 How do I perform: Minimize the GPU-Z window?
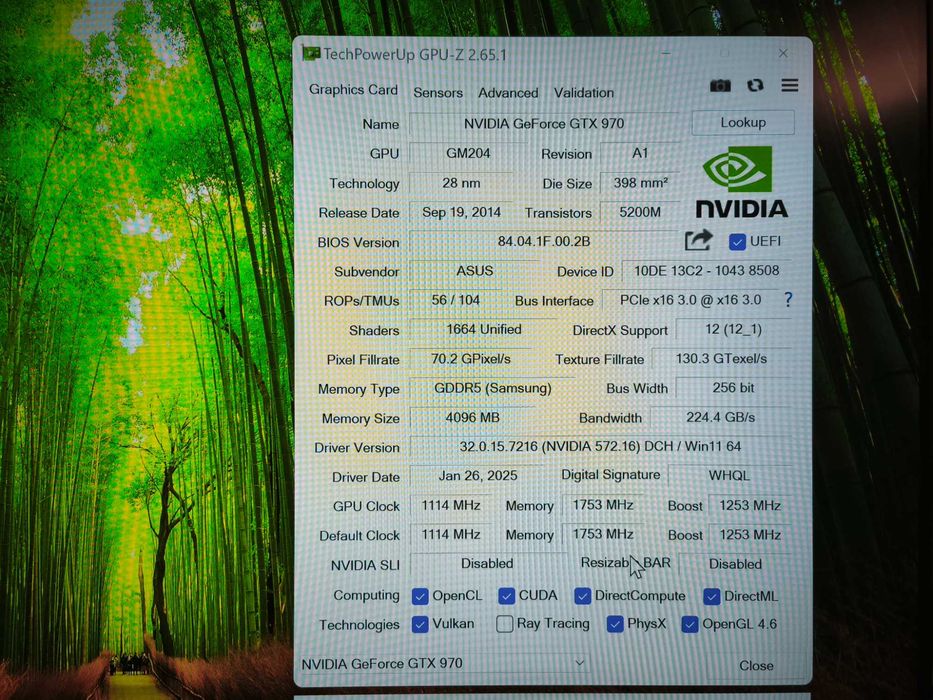pos(666,53)
